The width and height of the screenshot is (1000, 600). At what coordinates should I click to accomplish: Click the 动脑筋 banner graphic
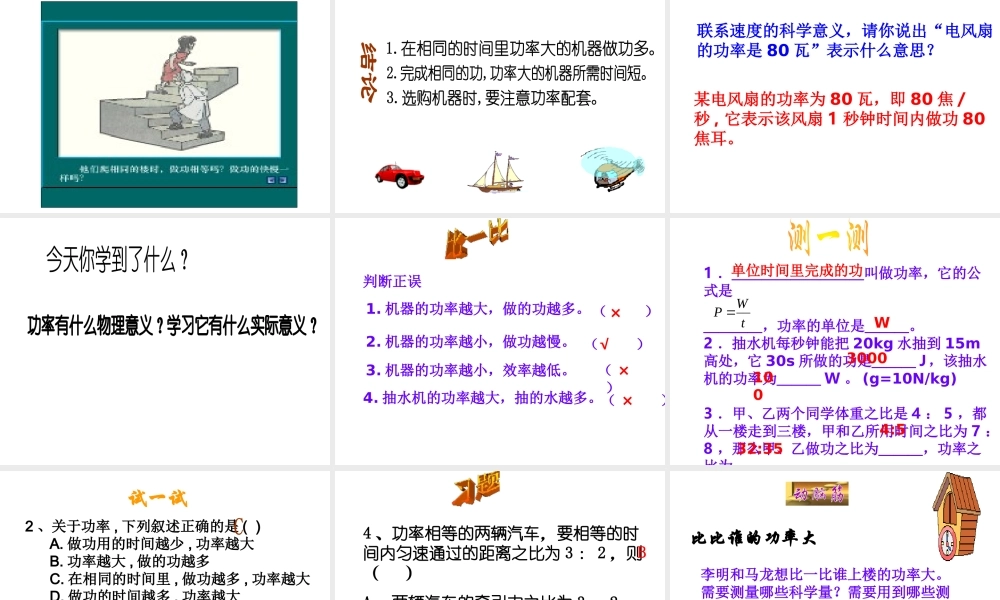click(x=817, y=494)
